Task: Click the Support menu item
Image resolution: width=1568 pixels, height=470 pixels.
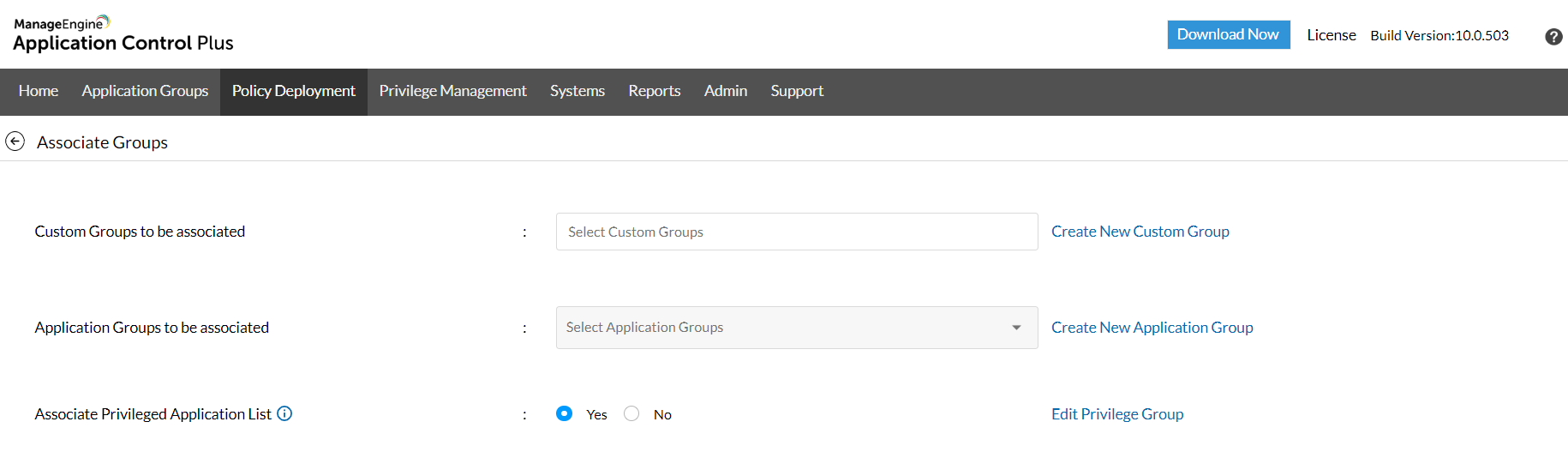Action: pos(796,91)
